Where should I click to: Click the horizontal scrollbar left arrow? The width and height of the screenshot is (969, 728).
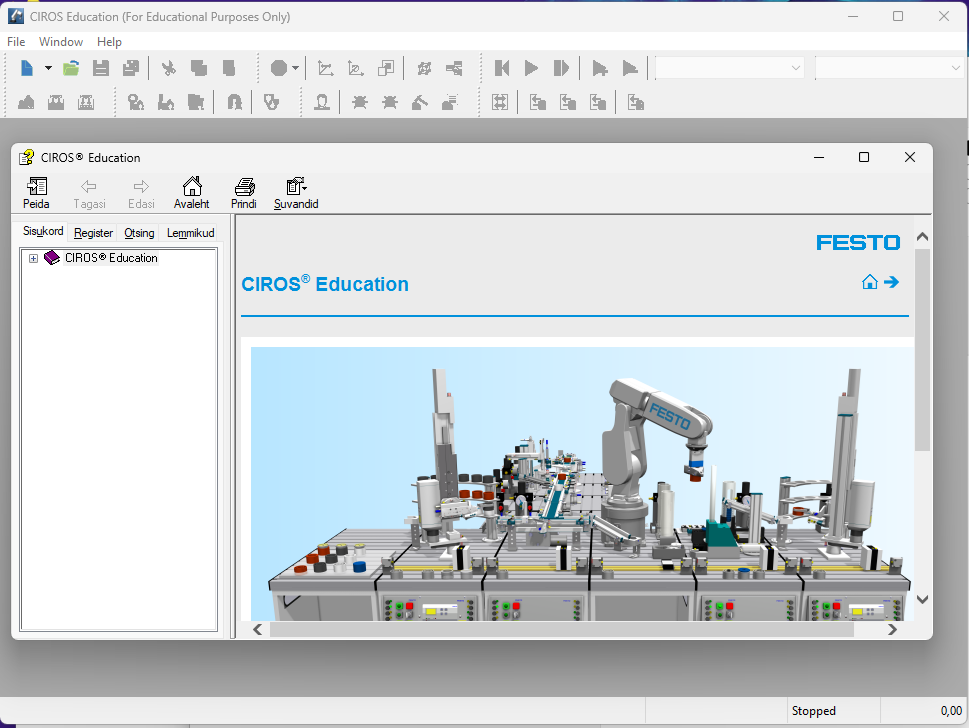point(258,630)
